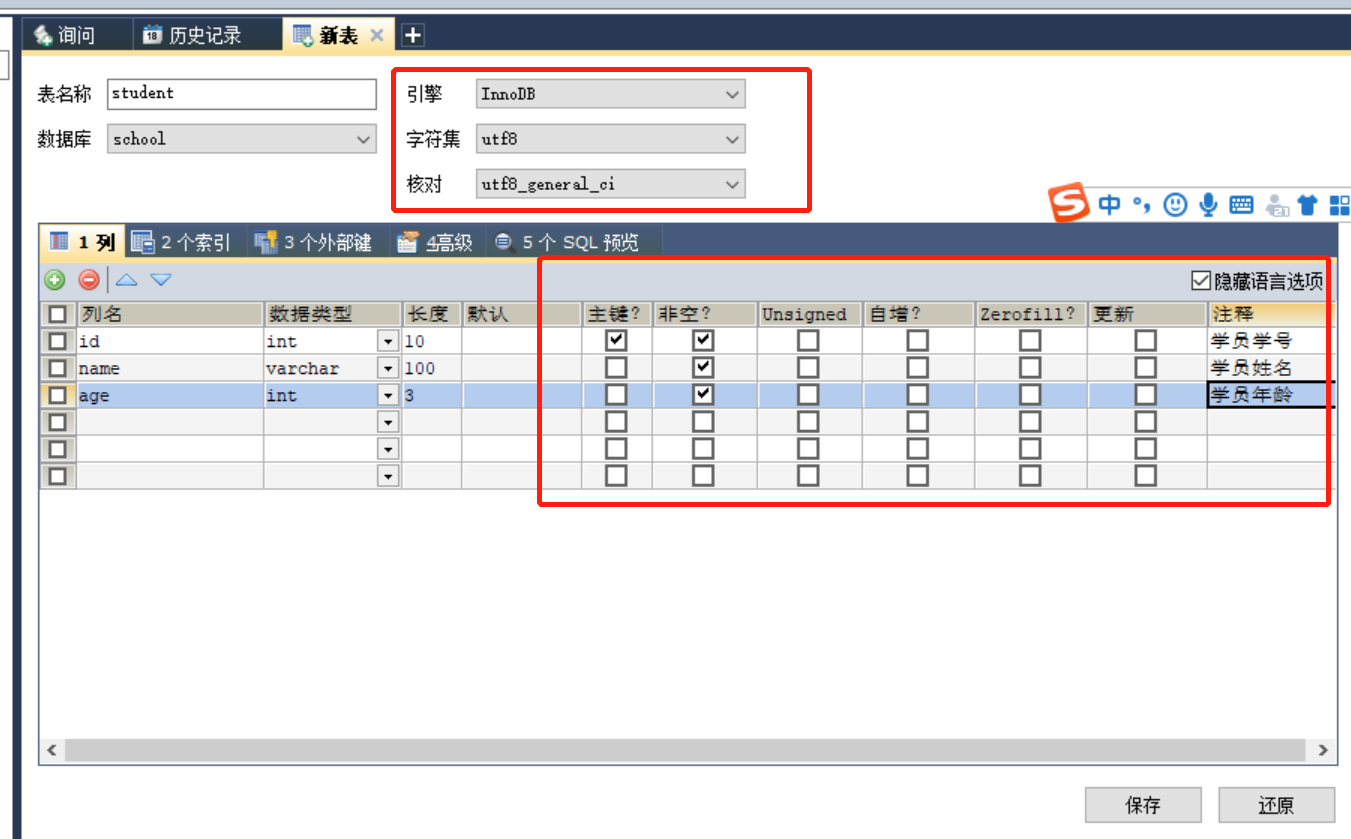Click horizontal scrollbar right arrow

(x=1322, y=750)
